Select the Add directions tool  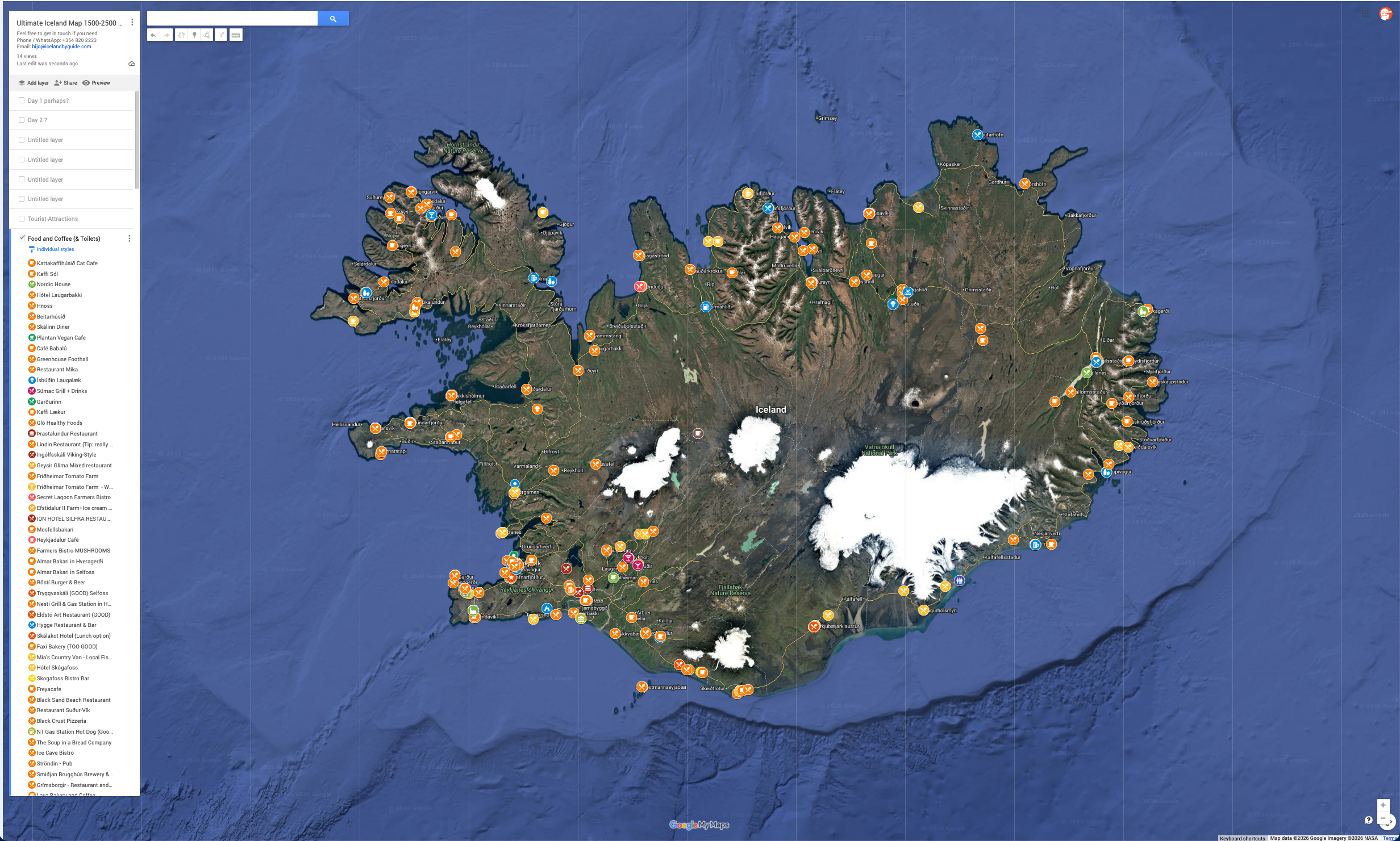(221, 35)
